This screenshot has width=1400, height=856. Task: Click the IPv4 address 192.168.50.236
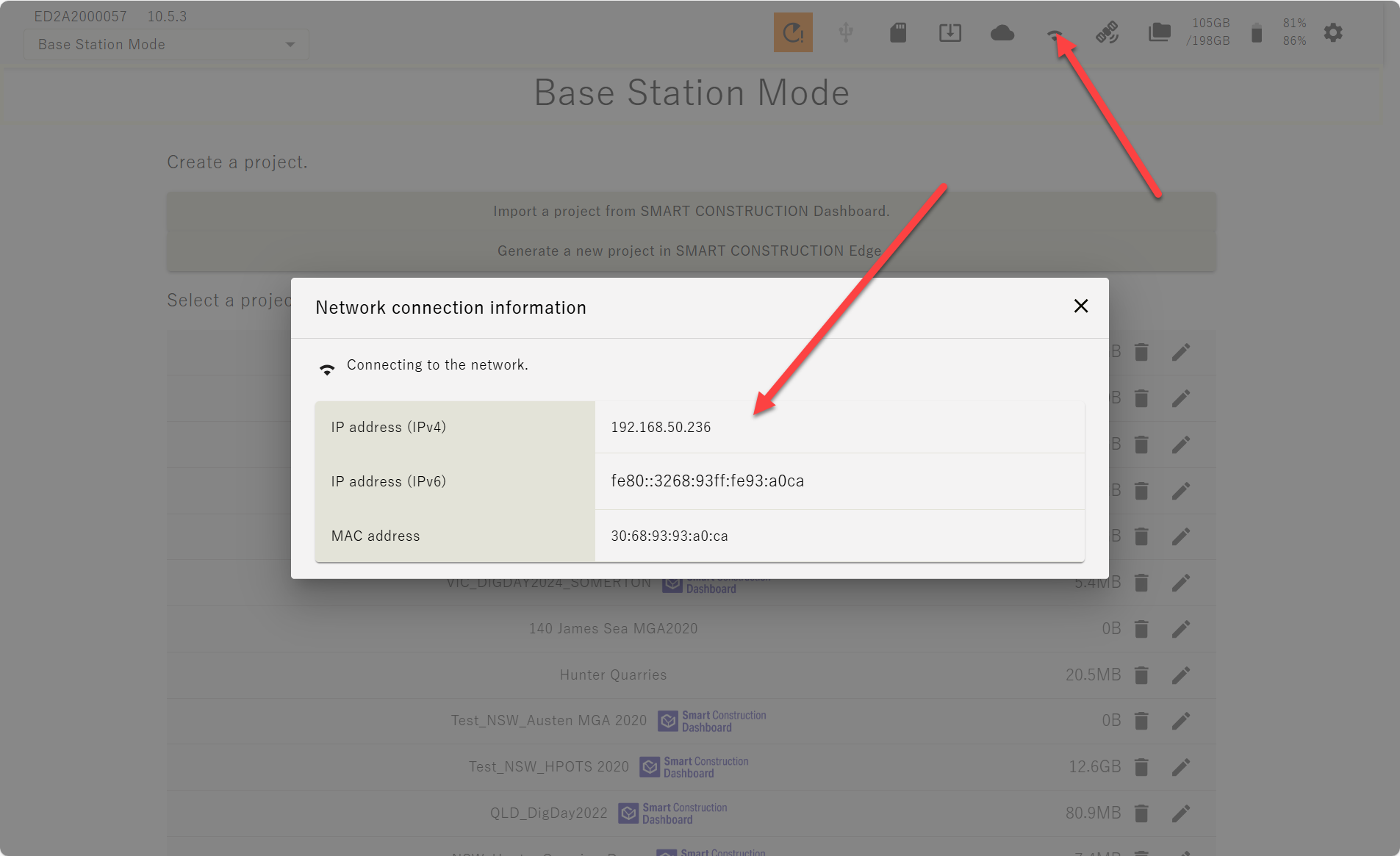click(x=661, y=428)
